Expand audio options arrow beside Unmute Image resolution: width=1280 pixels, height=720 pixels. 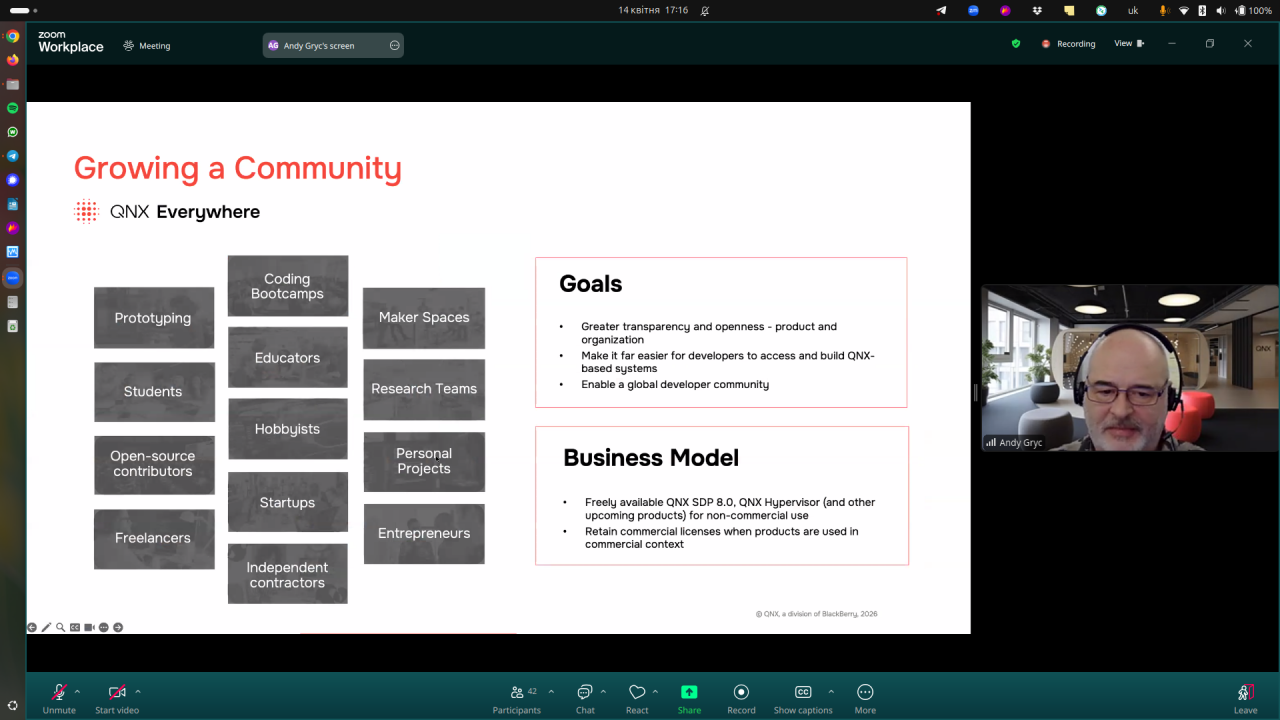[x=78, y=691]
